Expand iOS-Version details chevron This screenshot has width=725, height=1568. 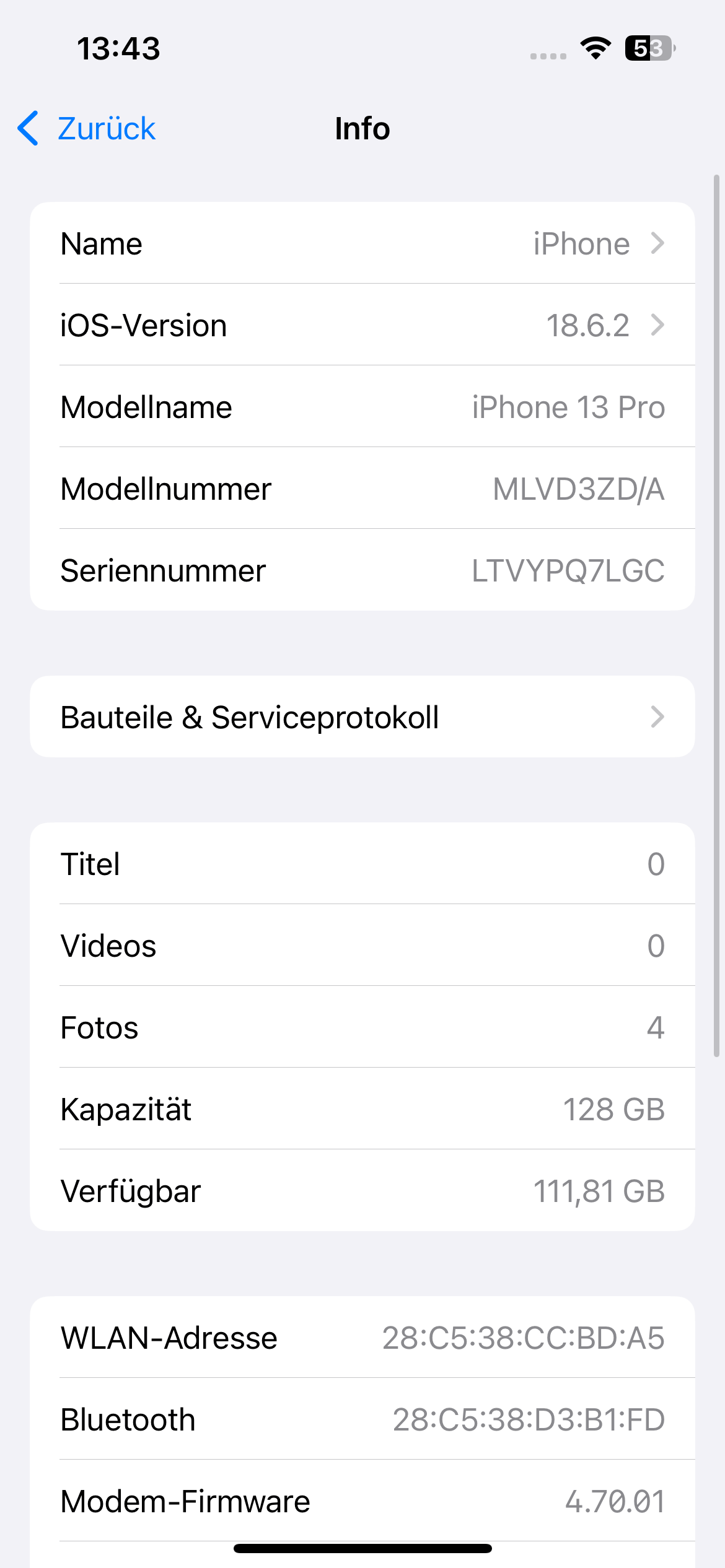coord(657,325)
